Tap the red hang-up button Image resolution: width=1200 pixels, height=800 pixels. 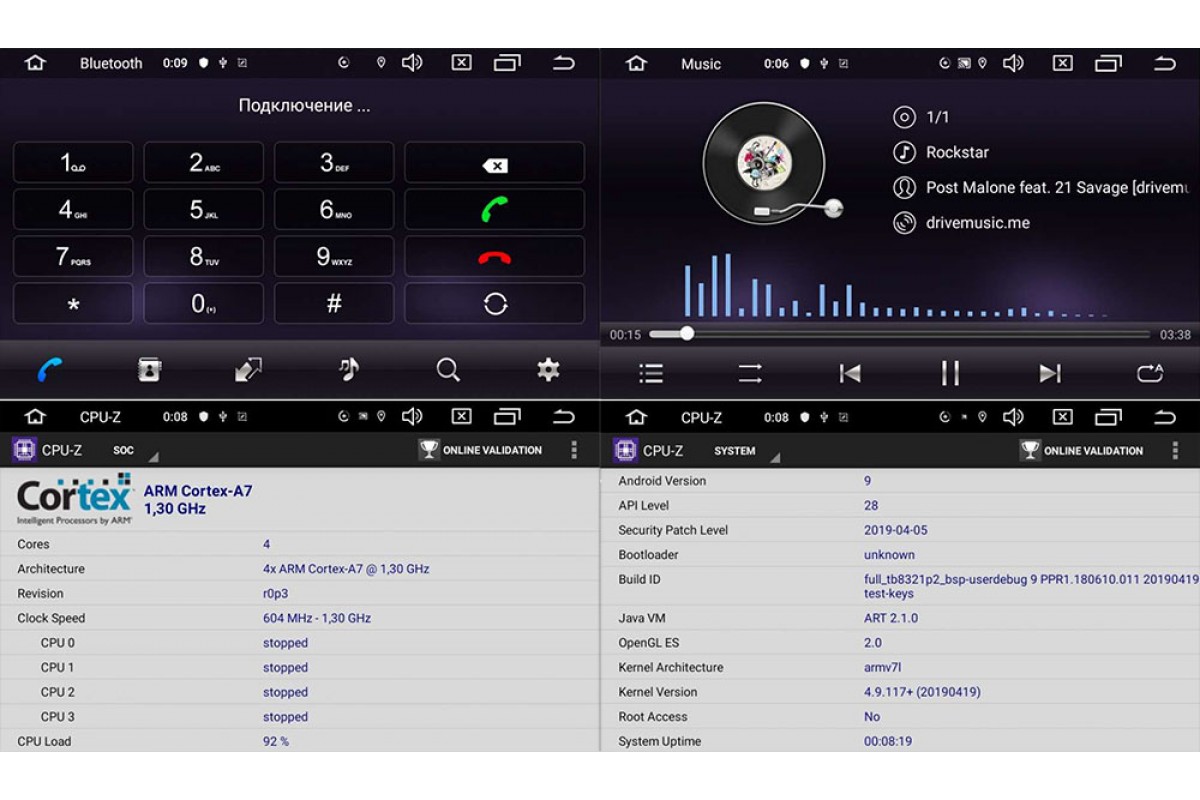coord(494,257)
